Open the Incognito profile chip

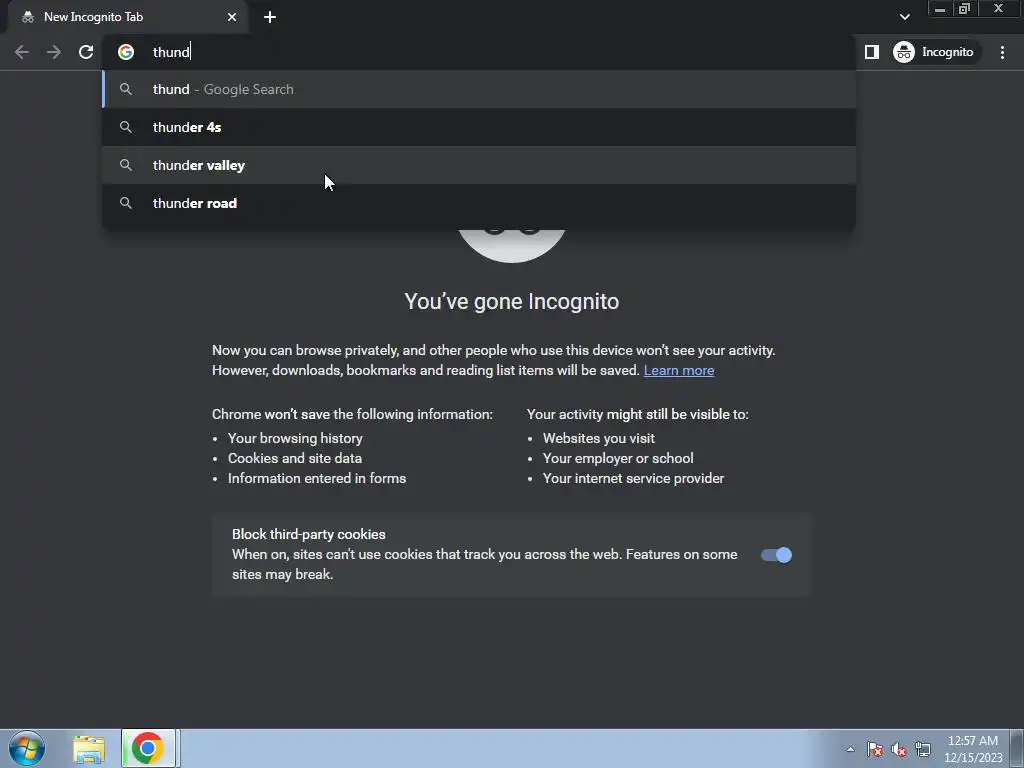click(x=934, y=52)
